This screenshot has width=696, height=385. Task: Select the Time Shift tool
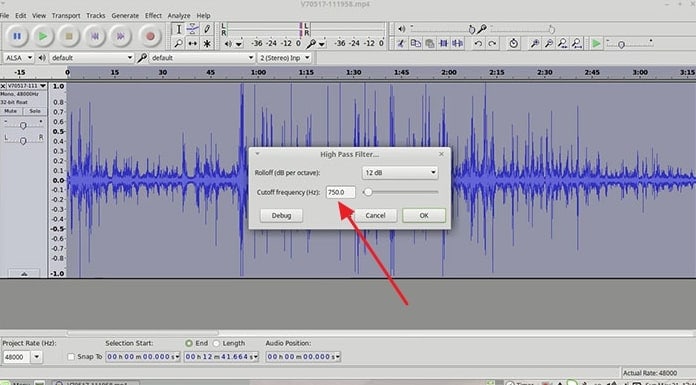click(x=193, y=44)
